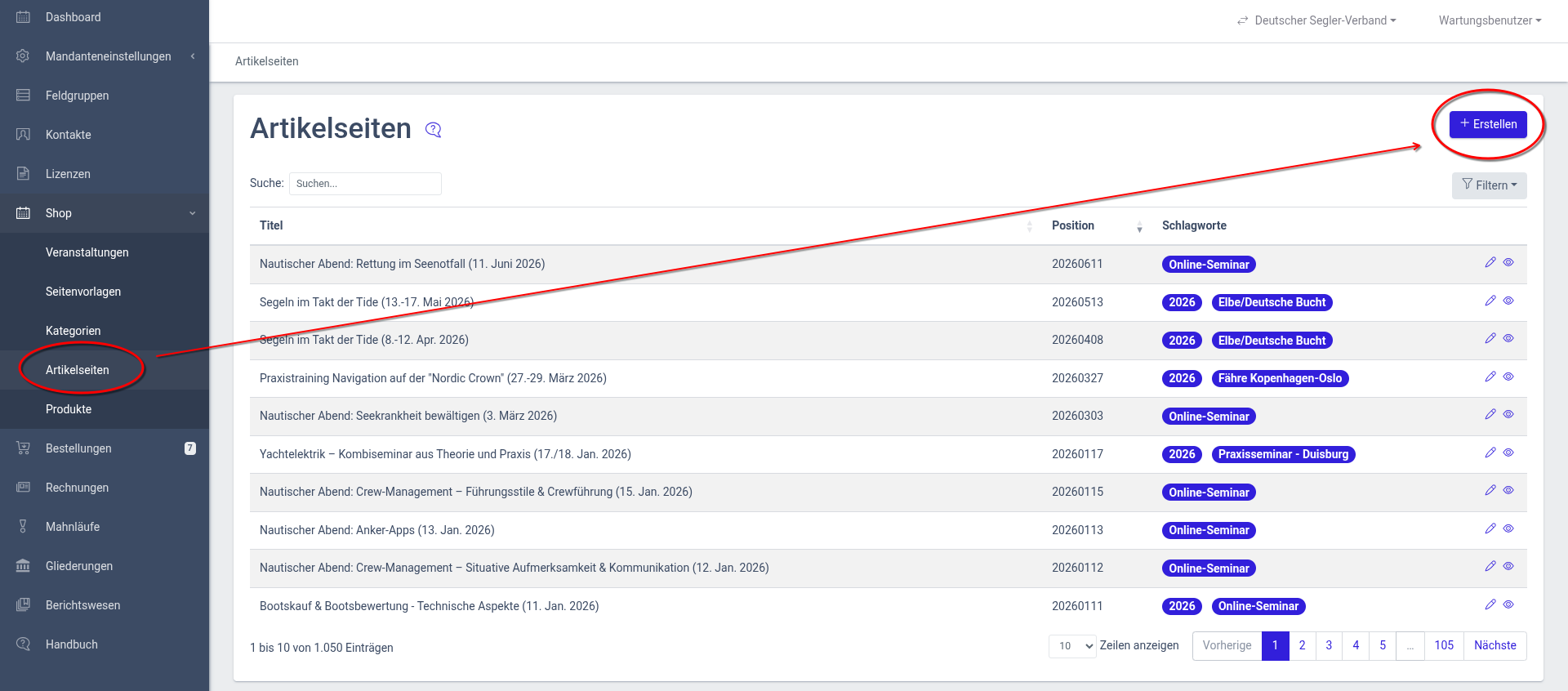Open Produkte in the Shop submenu
Image resolution: width=1568 pixels, height=691 pixels.
pyautogui.click(x=69, y=409)
